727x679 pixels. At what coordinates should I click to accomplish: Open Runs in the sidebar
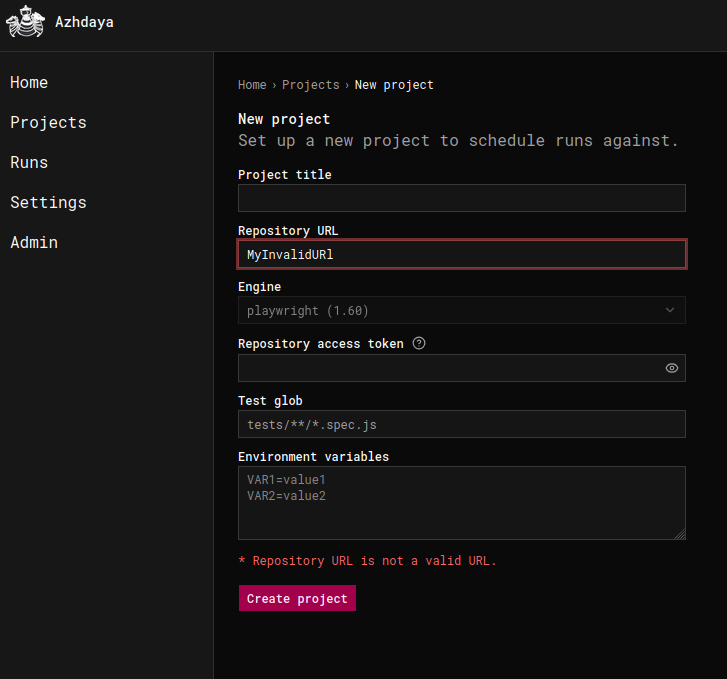29,162
